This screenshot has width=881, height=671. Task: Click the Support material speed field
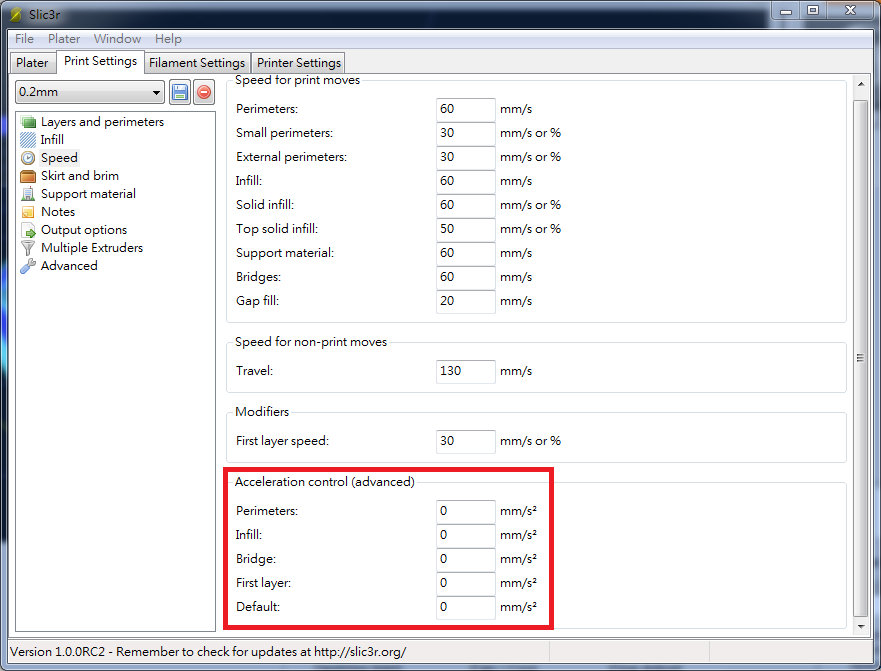(465, 253)
